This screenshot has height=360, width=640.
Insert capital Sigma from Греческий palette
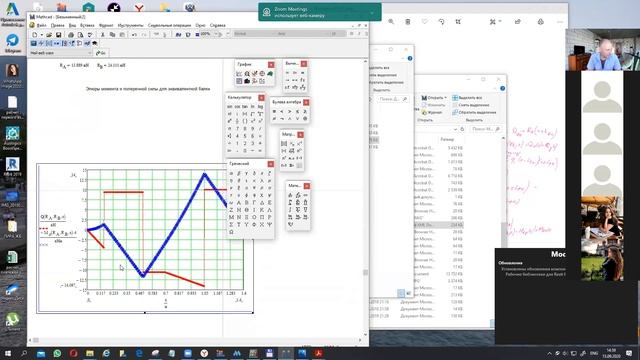tap(231, 224)
